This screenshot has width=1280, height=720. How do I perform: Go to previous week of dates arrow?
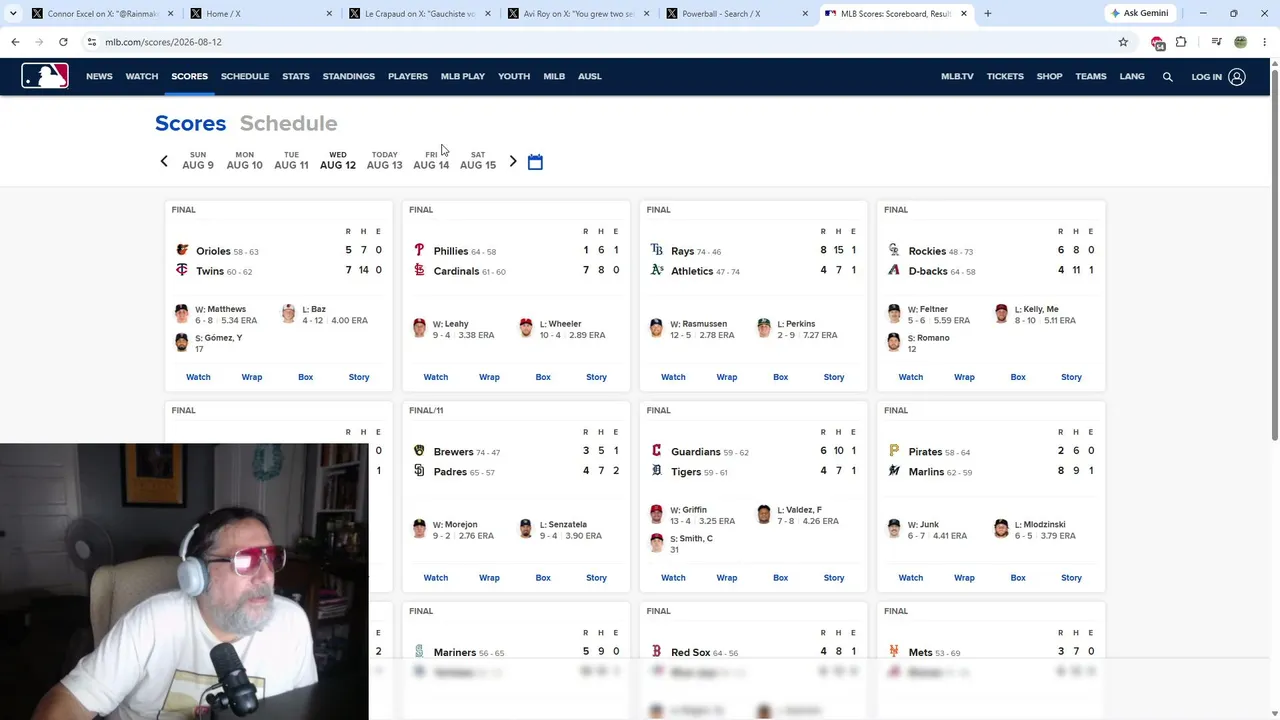click(x=164, y=161)
